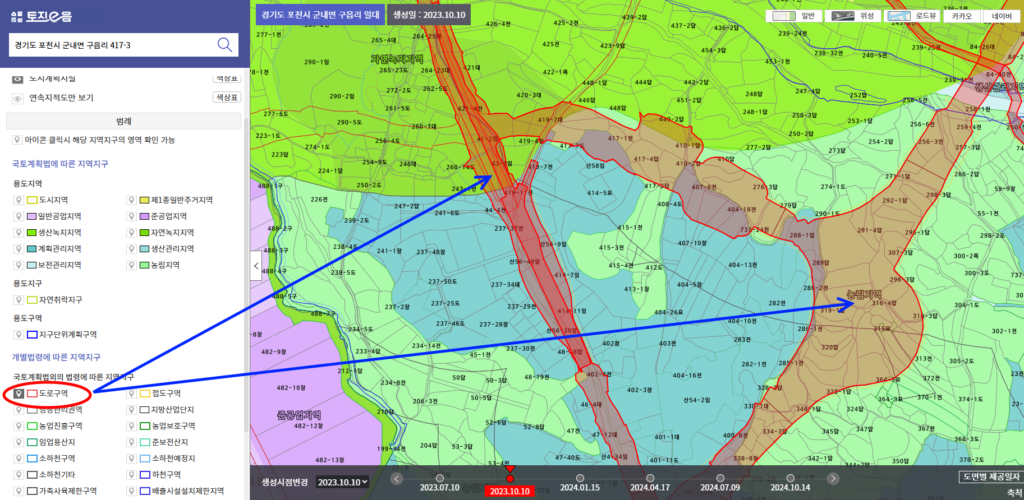Screen dimensions: 1024x500
Task: Click the pin icon next to 도로구역
Action: (x=17, y=394)
